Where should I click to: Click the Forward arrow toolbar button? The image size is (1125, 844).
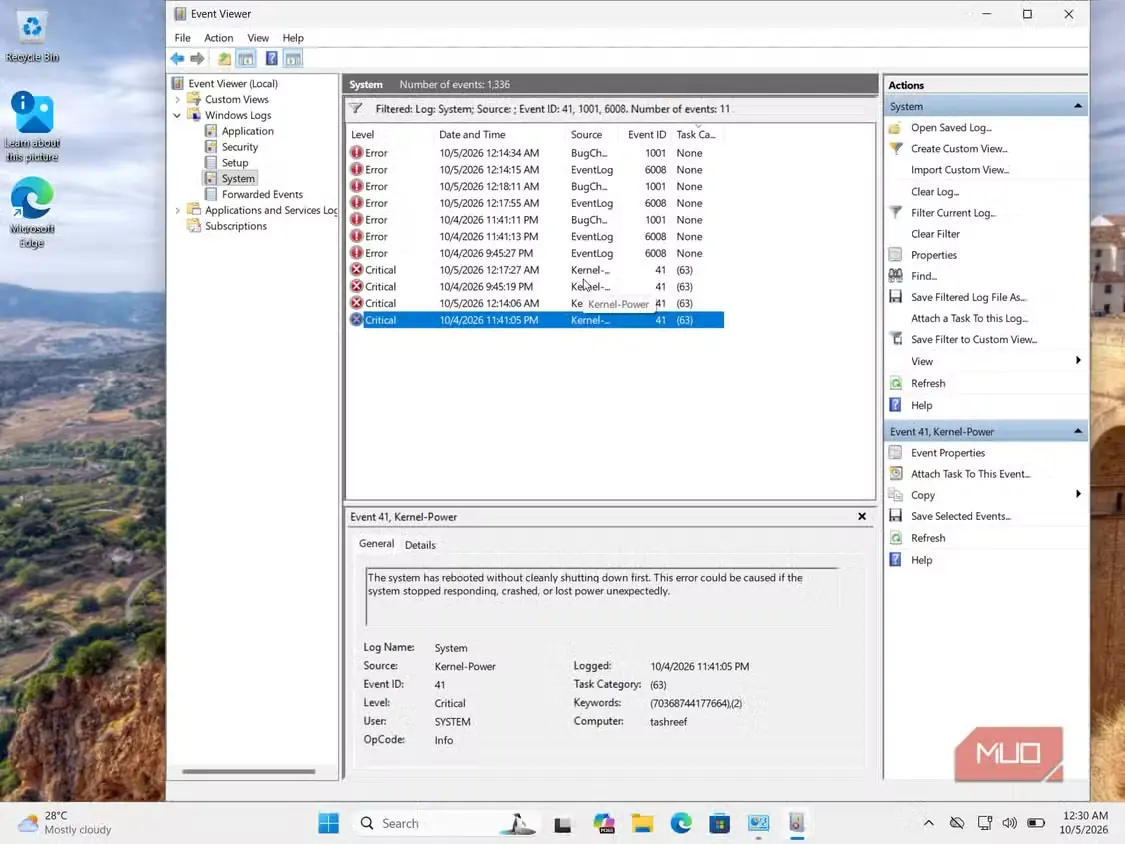coord(197,59)
